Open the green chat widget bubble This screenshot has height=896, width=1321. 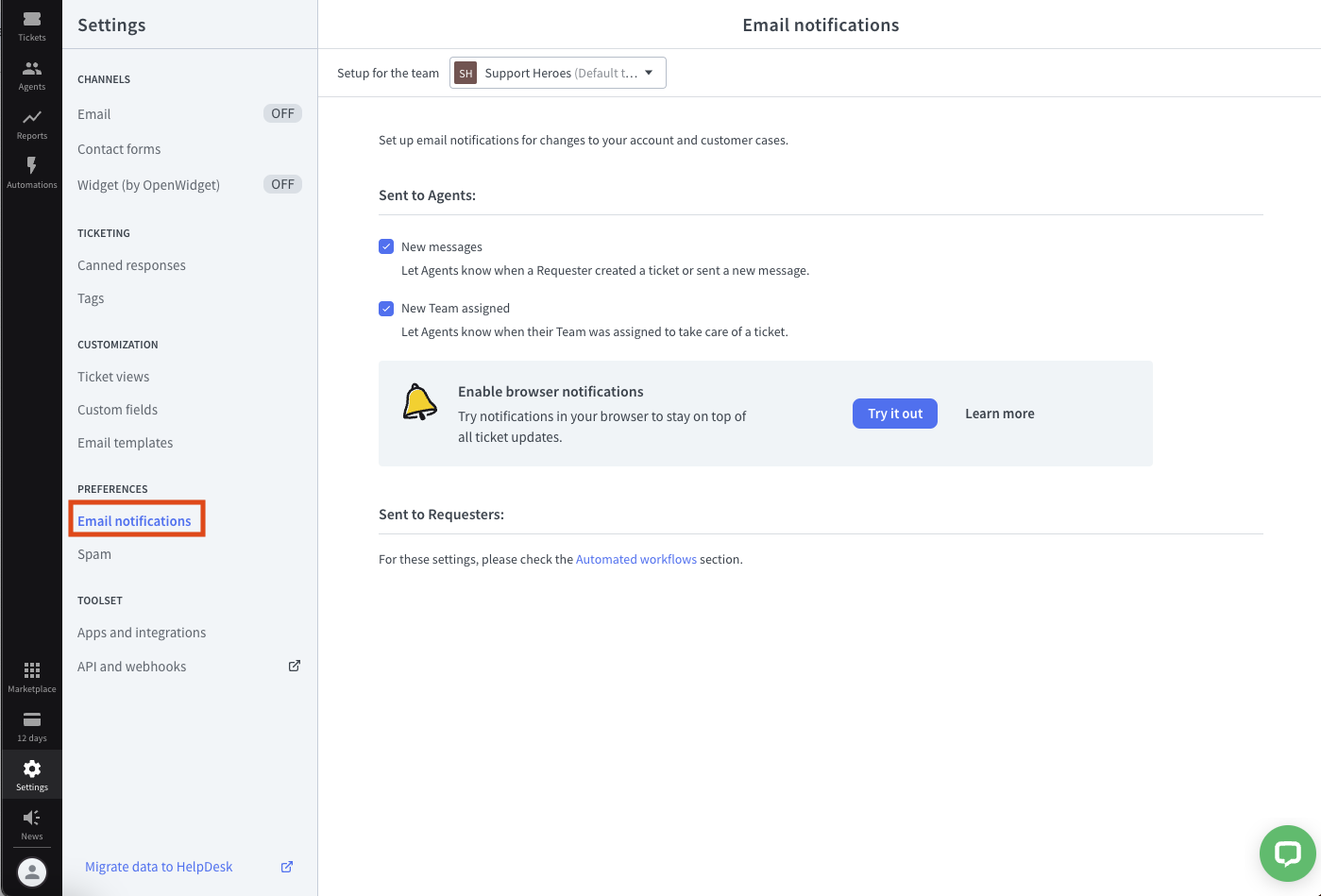pyautogui.click(x=1287, y=854)
